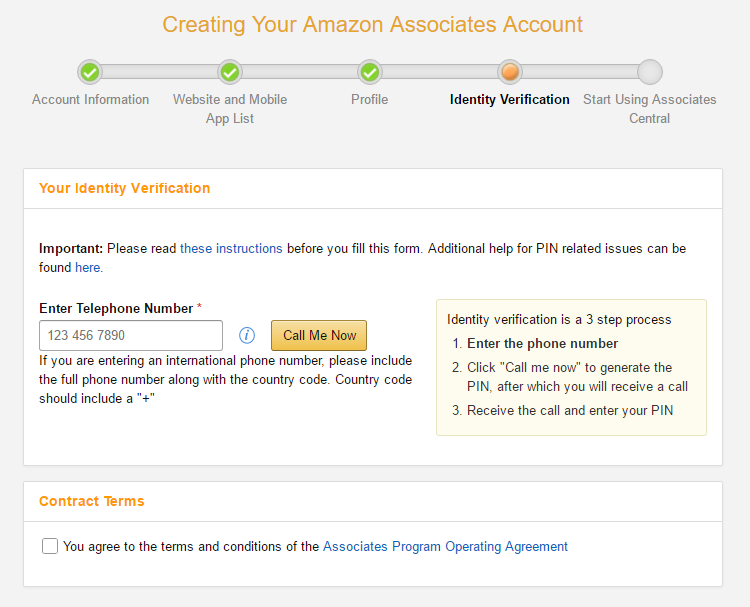Click the orange Identity Verification step circle
Image resolution: width=750 pixels, height=607 pixels.
click(x=510, y=72)
